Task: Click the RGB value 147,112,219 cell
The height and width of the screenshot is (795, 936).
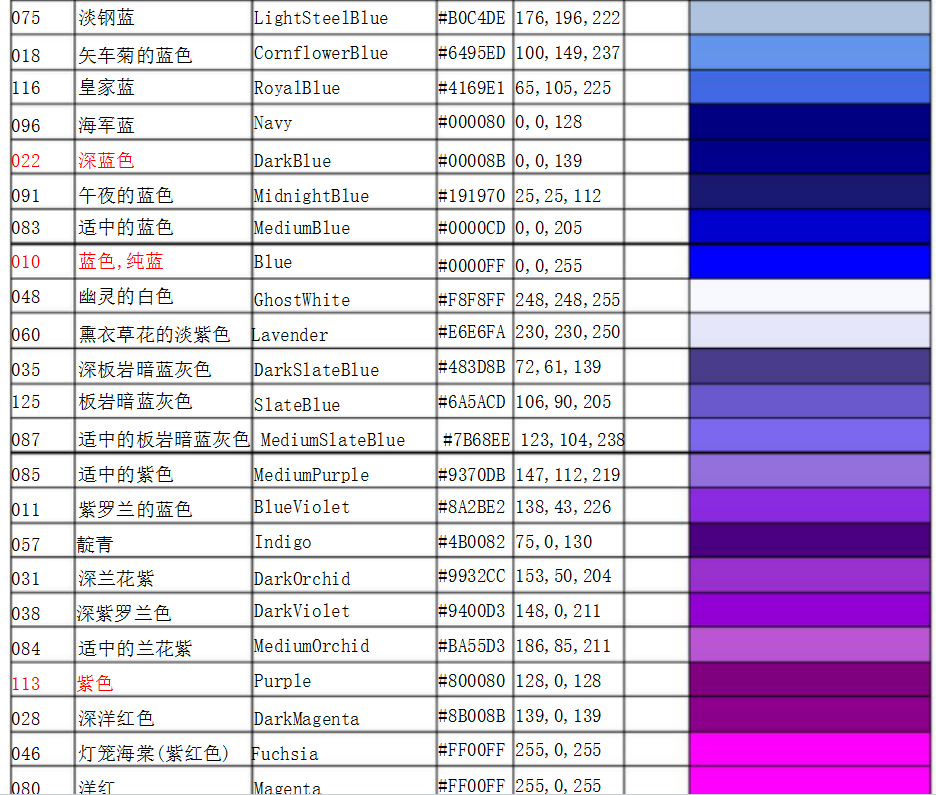Action: coord(567,474)
